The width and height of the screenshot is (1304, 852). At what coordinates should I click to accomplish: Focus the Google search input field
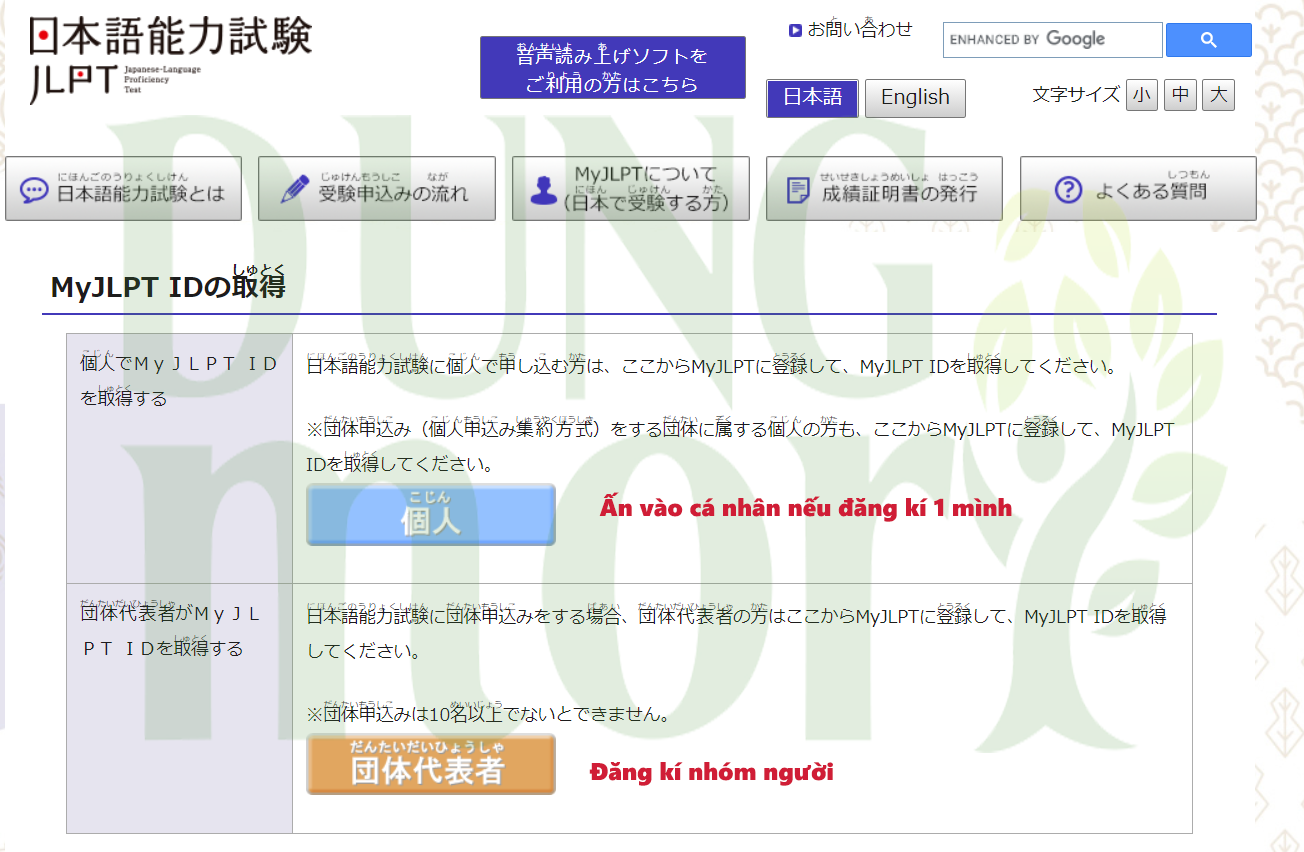coord(1052,40)
